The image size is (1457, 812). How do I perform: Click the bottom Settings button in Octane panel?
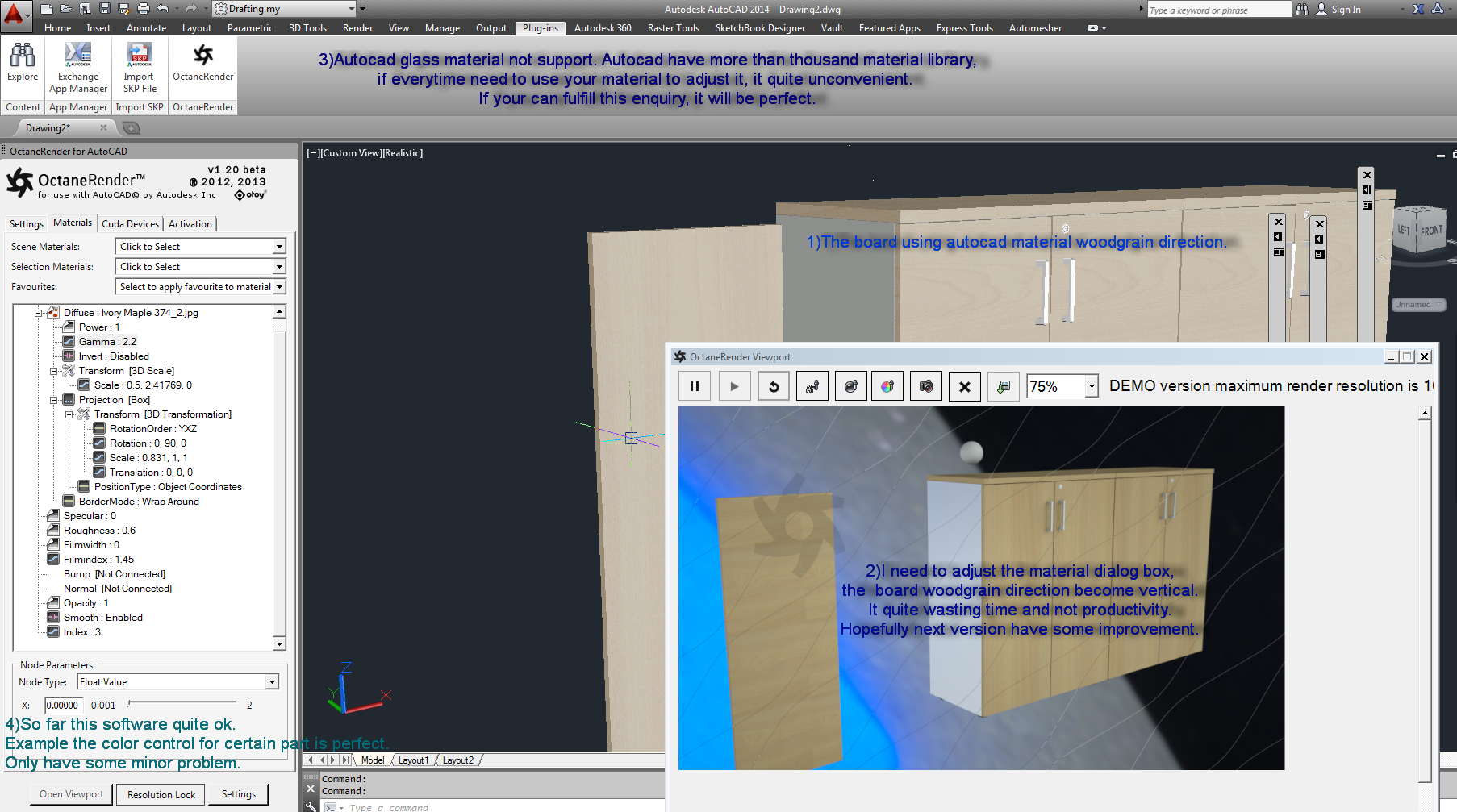tap(239, 794)
